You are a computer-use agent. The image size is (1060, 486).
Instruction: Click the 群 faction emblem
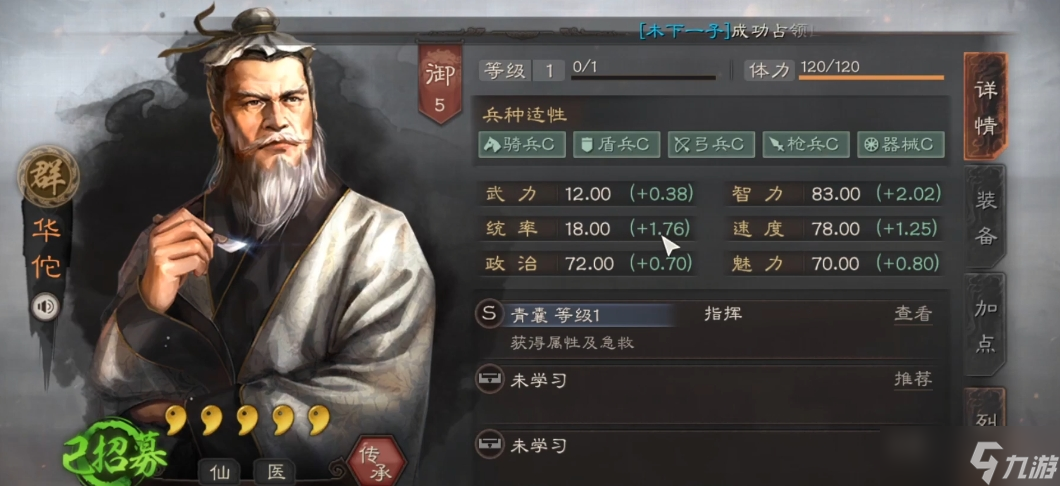coord(48,176)
